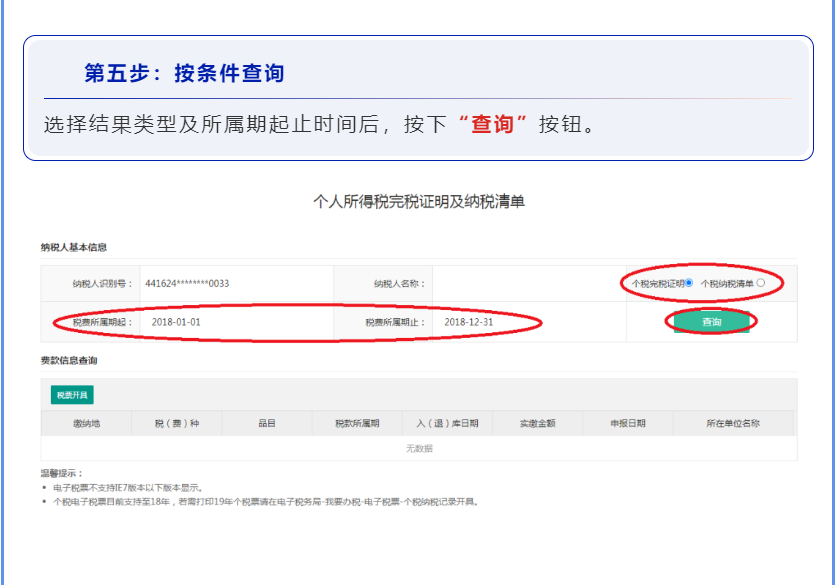Click the 品目 column header

tap(266, 423)
